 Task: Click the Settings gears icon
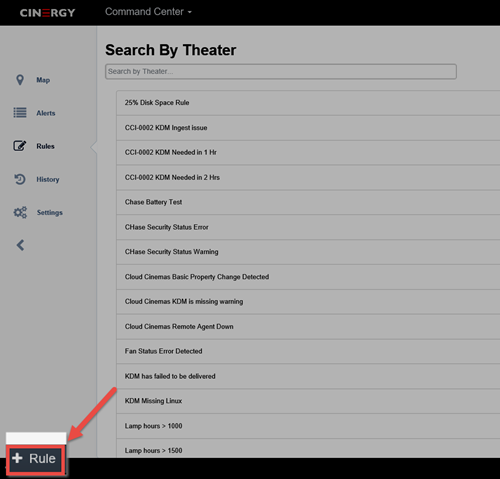(x=20, y=212)
